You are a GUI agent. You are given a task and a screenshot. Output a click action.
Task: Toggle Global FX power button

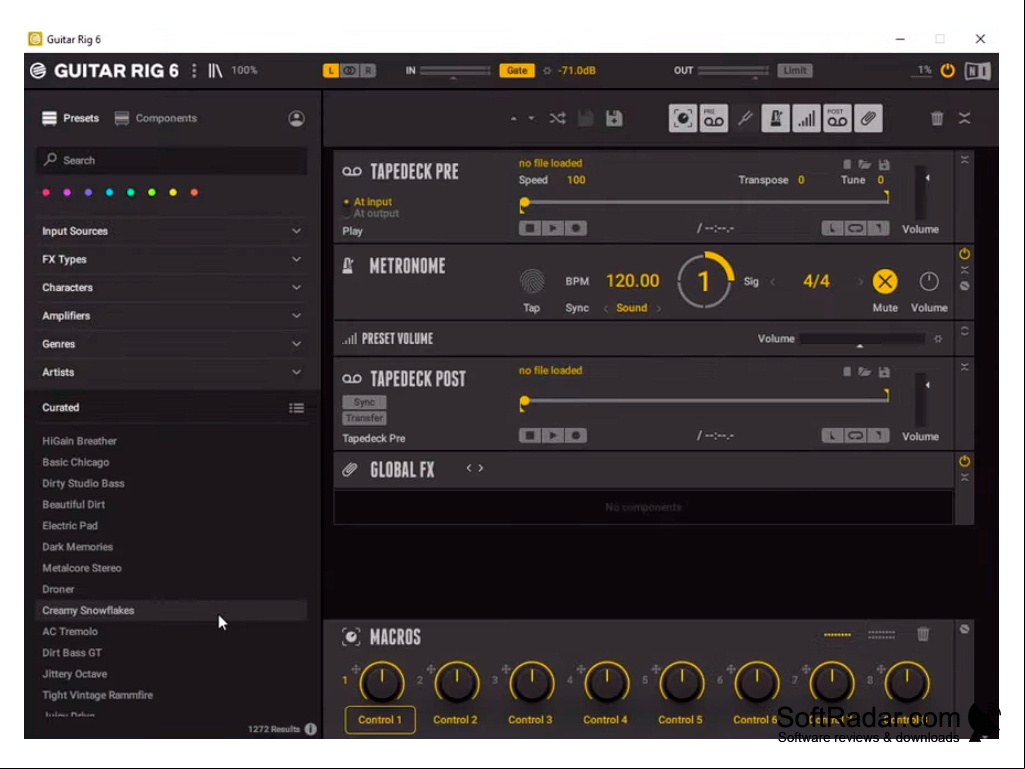(x=964, y=461)
